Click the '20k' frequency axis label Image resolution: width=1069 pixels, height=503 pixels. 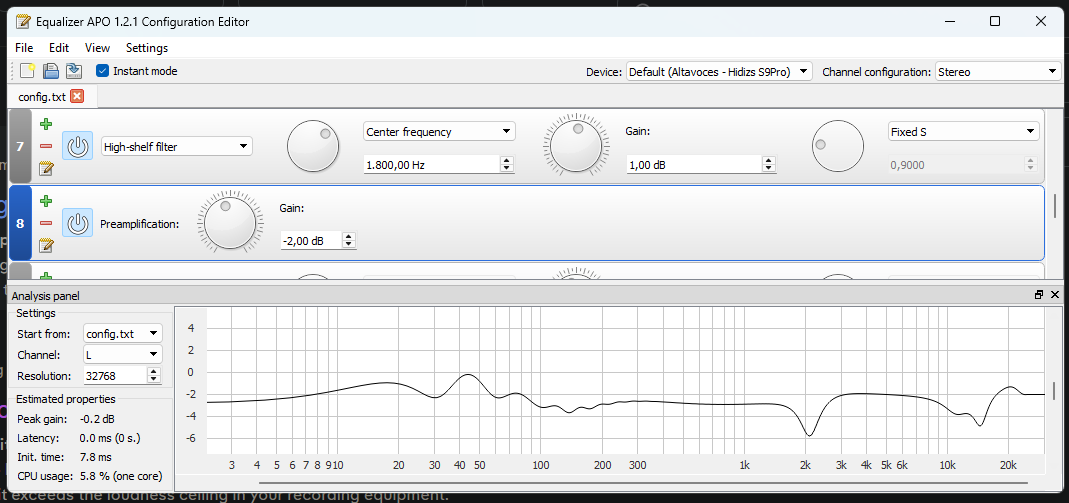point(1008,466)
